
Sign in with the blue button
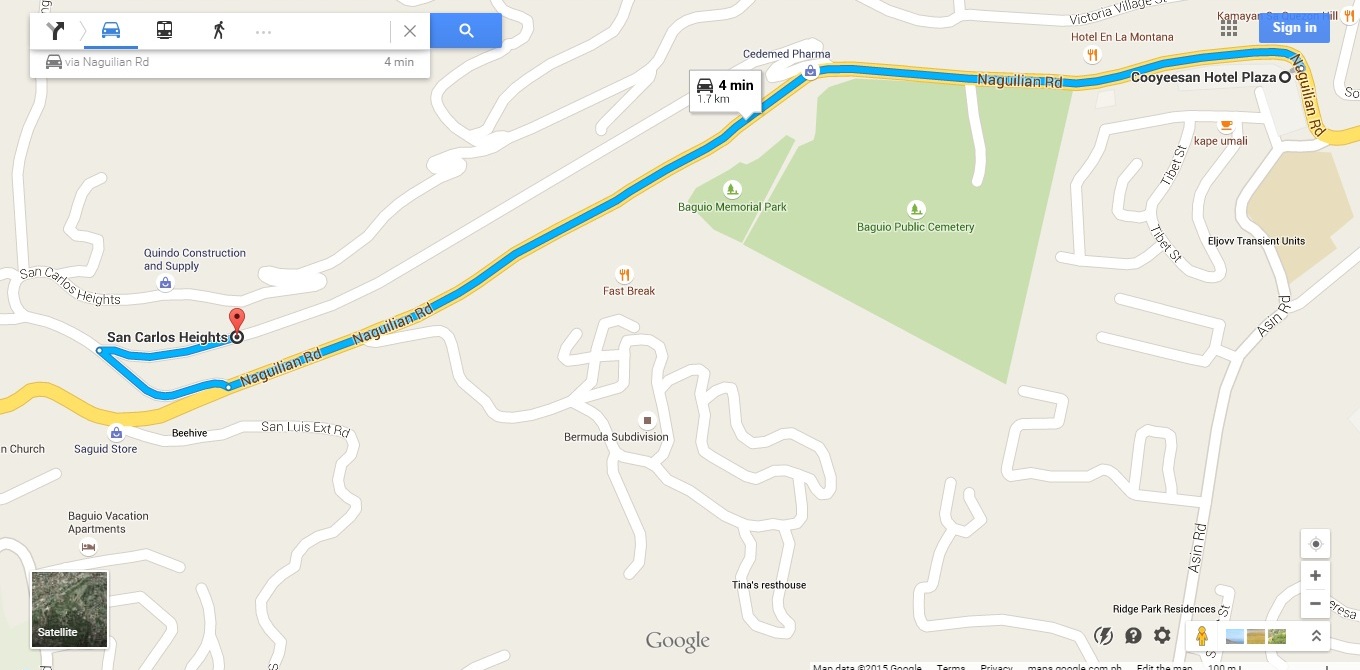[x=1294, y=27]
